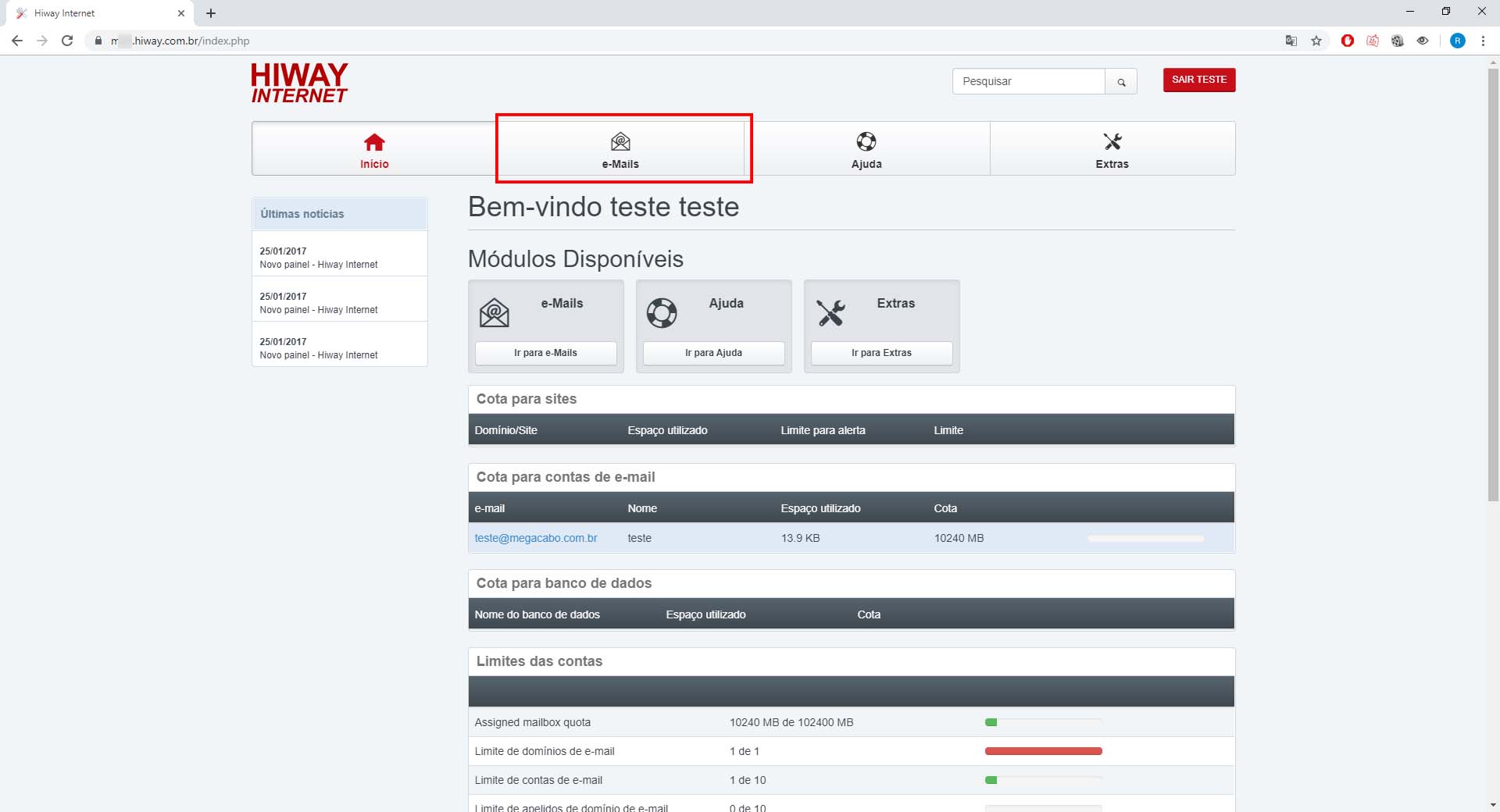The image size is (1500, 812).
Task: Close the Hiway Internet browser tab
Action: click(181, 13)
